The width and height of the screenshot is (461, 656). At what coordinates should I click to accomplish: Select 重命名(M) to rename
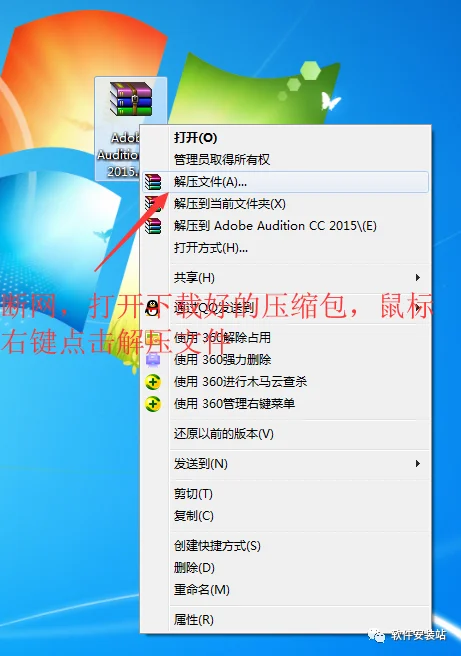click(x=286, y=590)
